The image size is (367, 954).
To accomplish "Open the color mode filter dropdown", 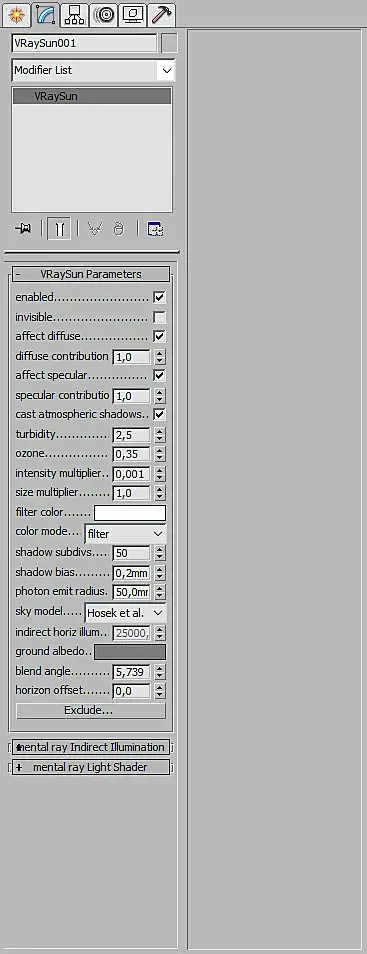I will point(125,534).
